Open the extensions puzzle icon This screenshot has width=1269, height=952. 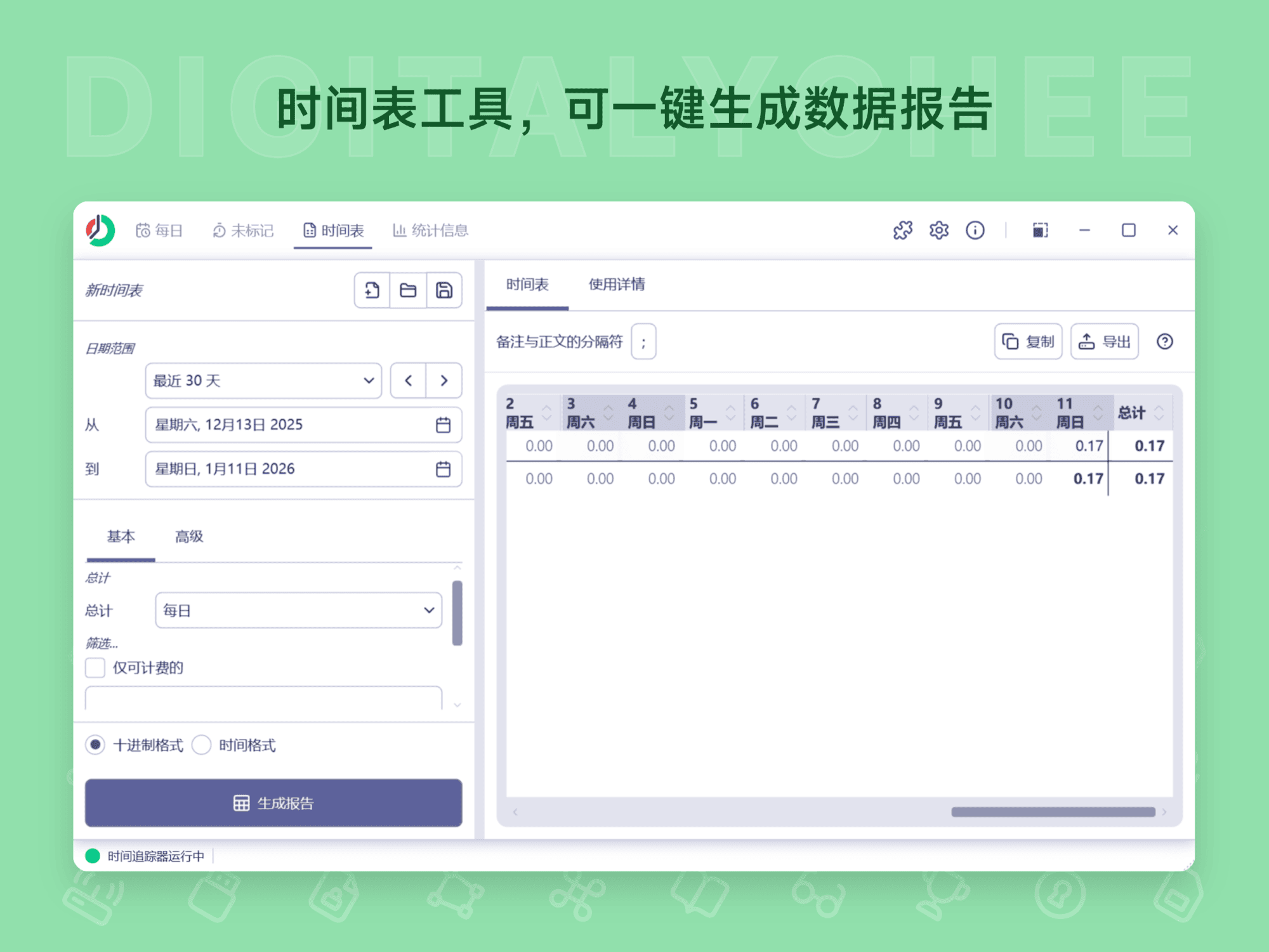[x=902, y=230]
